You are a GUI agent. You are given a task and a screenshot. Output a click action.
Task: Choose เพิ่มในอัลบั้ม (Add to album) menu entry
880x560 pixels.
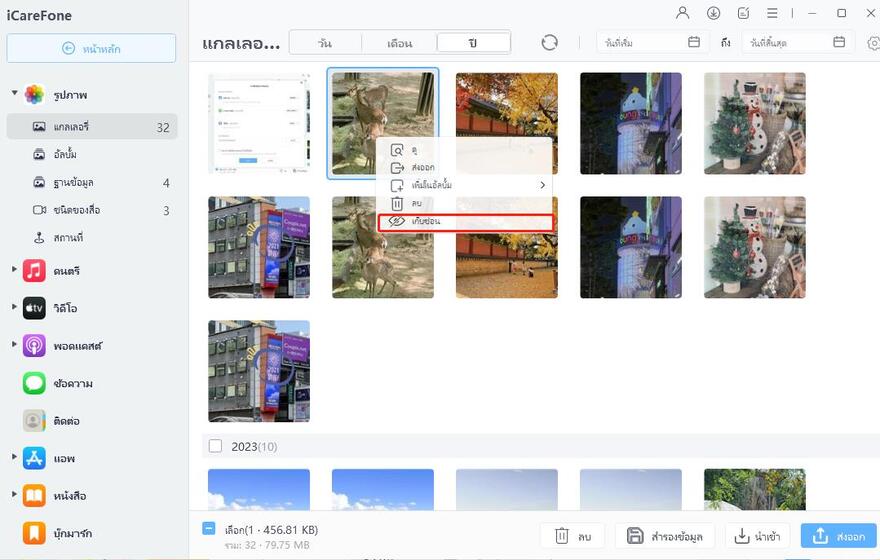click(x=465, y=185)
